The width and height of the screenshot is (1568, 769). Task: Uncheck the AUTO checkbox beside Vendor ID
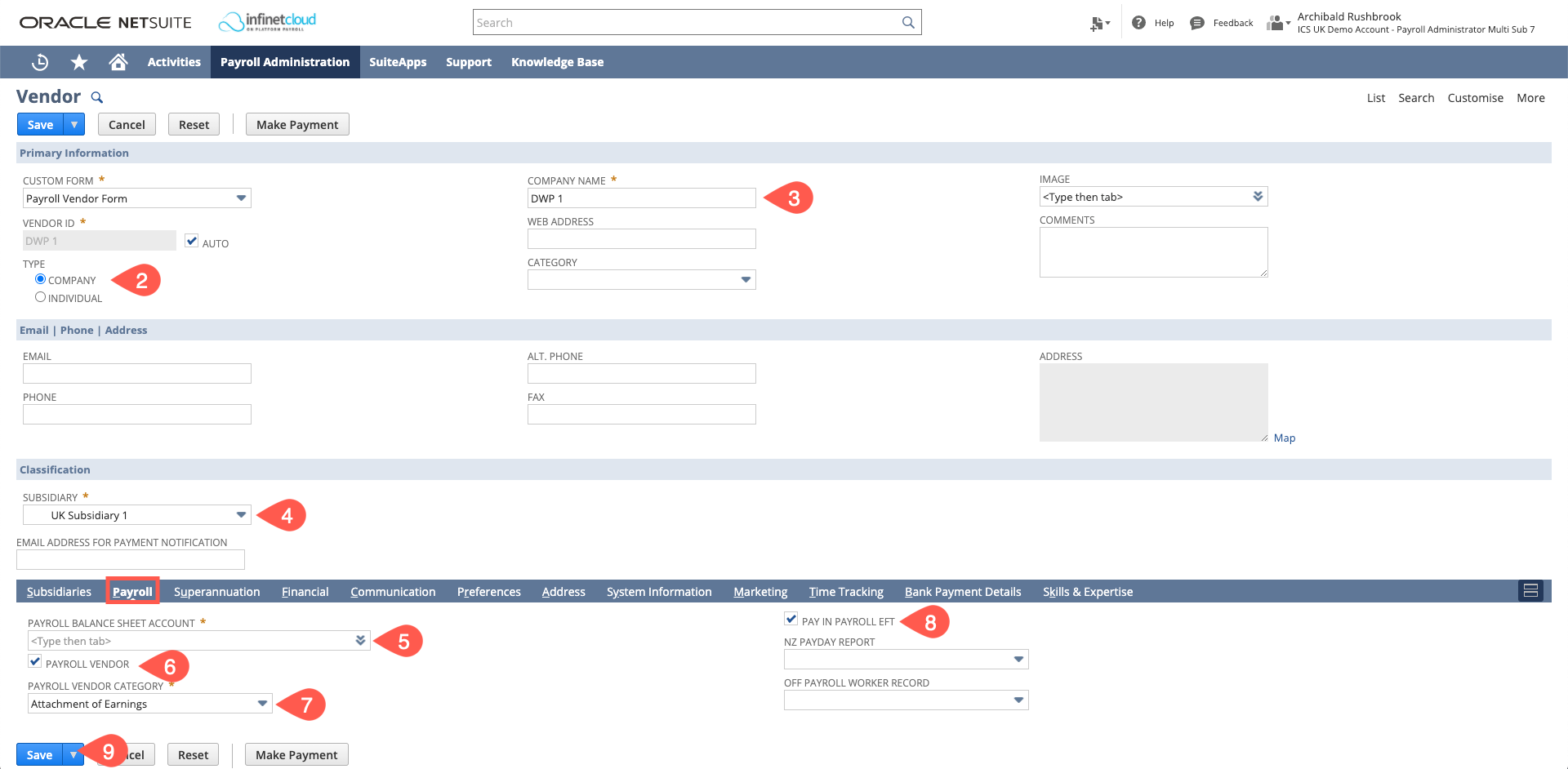pyautogui.click(x=191, y=240)
